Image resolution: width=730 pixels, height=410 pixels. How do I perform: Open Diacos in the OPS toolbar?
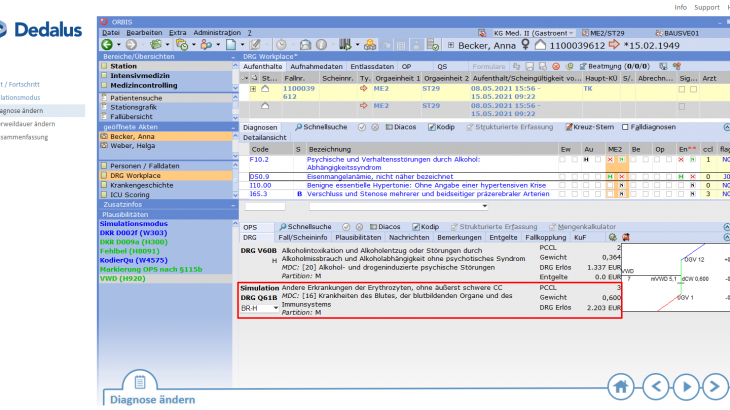pyautogui.click(x=389, y=227)
